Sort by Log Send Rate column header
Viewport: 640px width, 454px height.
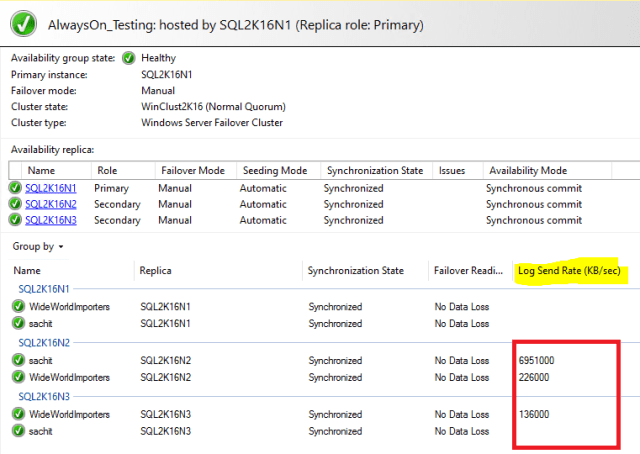pyautogui.click(x=568, y=270)
